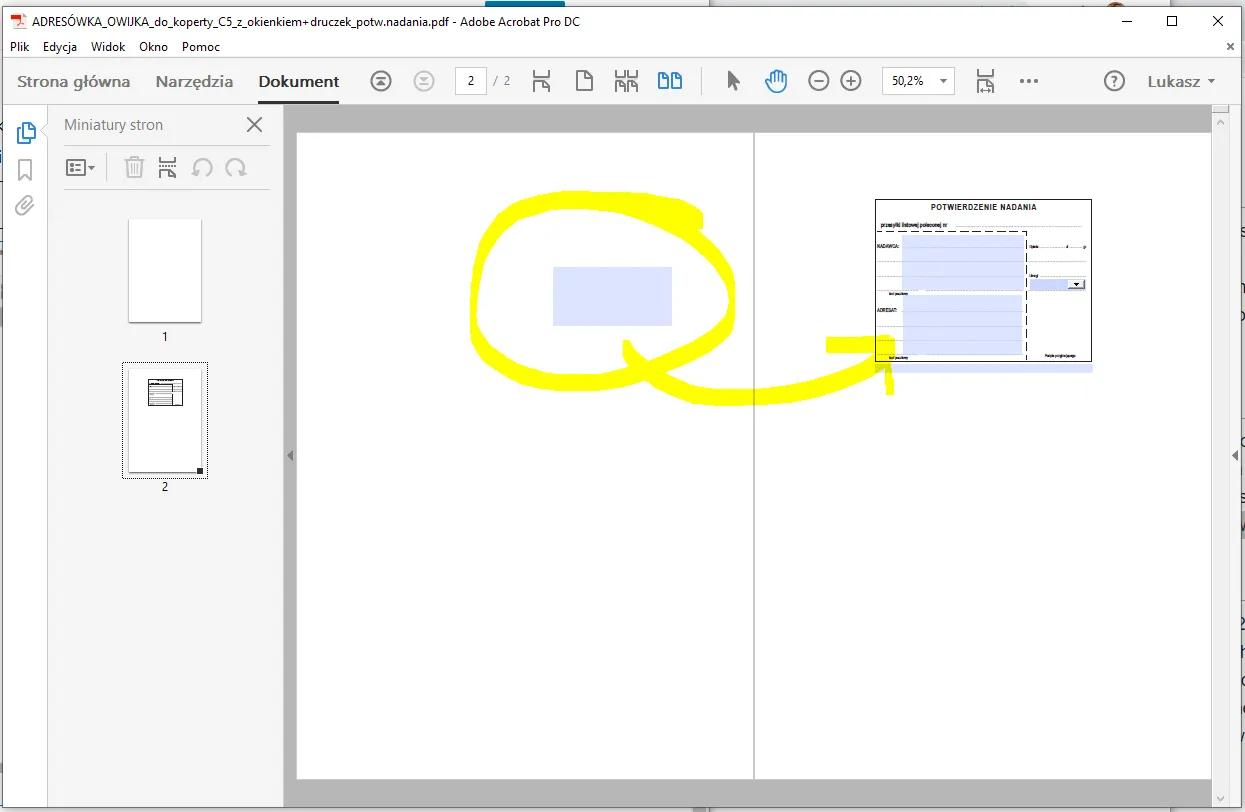The image size is (1245, 812).
Task: Zoom out with the minus icon
Action: coord(818,81)
